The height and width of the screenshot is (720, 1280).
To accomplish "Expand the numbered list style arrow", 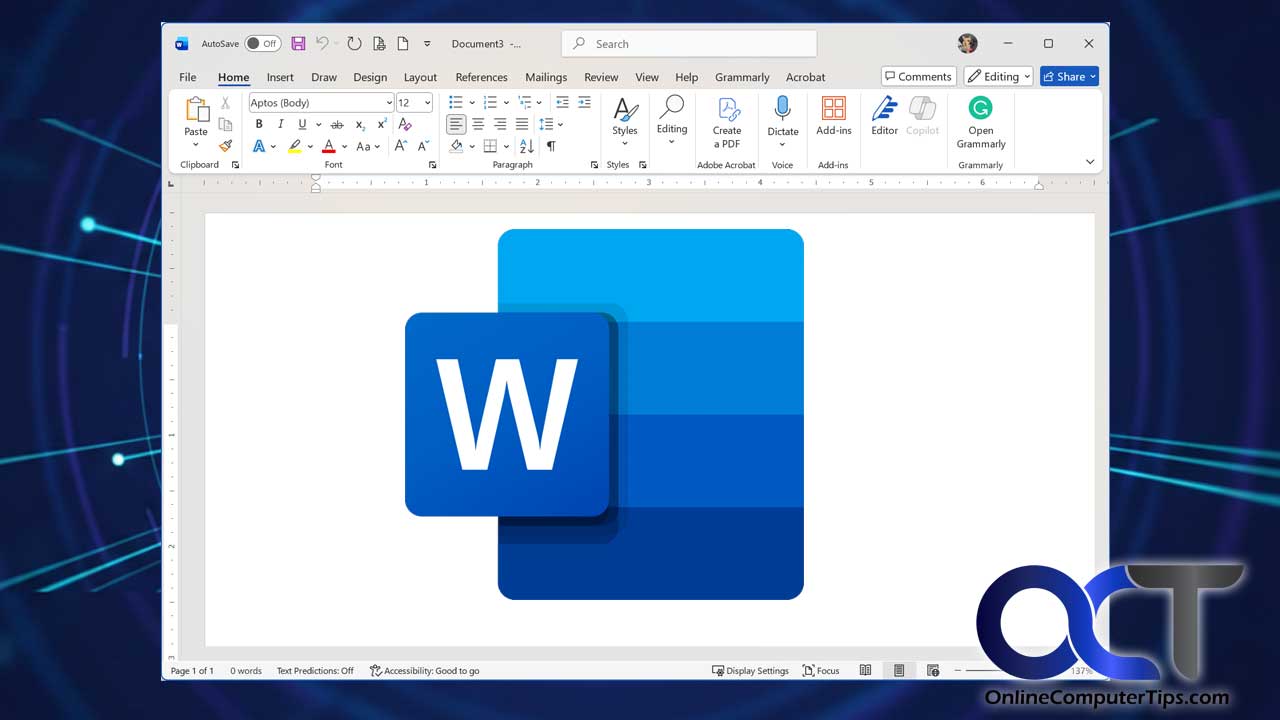I will 506,102.
